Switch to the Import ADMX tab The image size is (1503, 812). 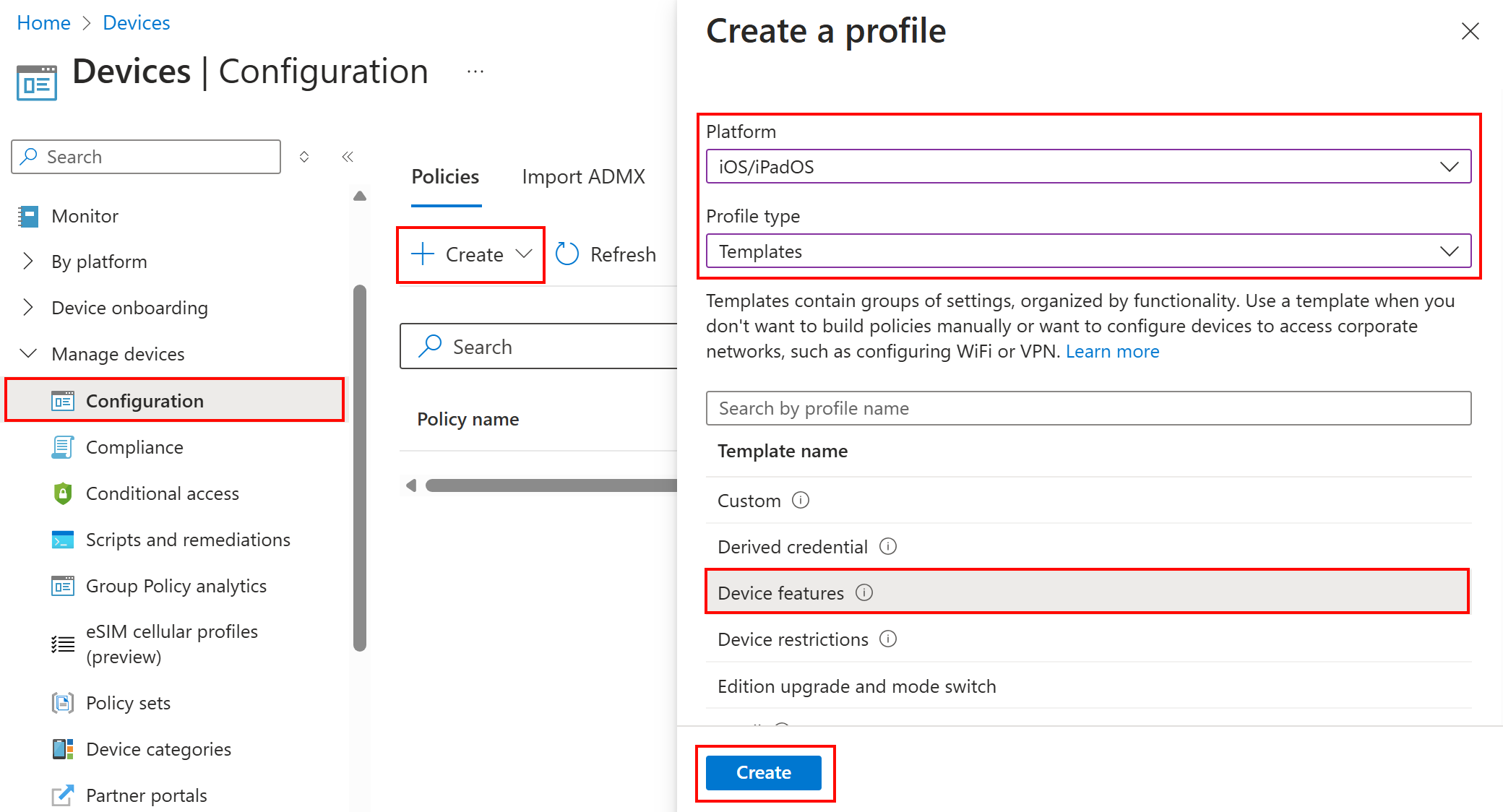583,177
